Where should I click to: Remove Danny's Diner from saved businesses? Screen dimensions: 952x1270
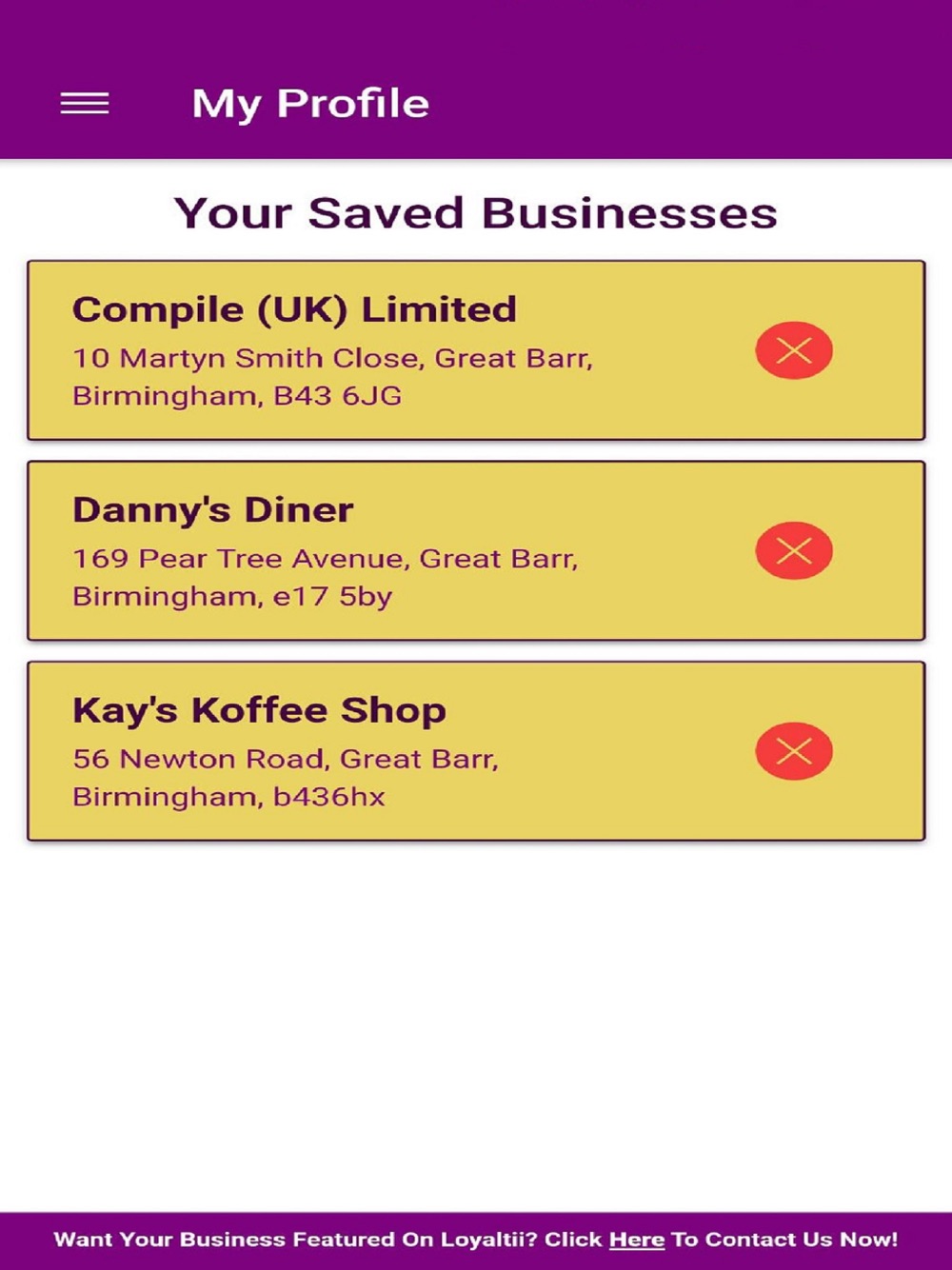click(794, 551)
